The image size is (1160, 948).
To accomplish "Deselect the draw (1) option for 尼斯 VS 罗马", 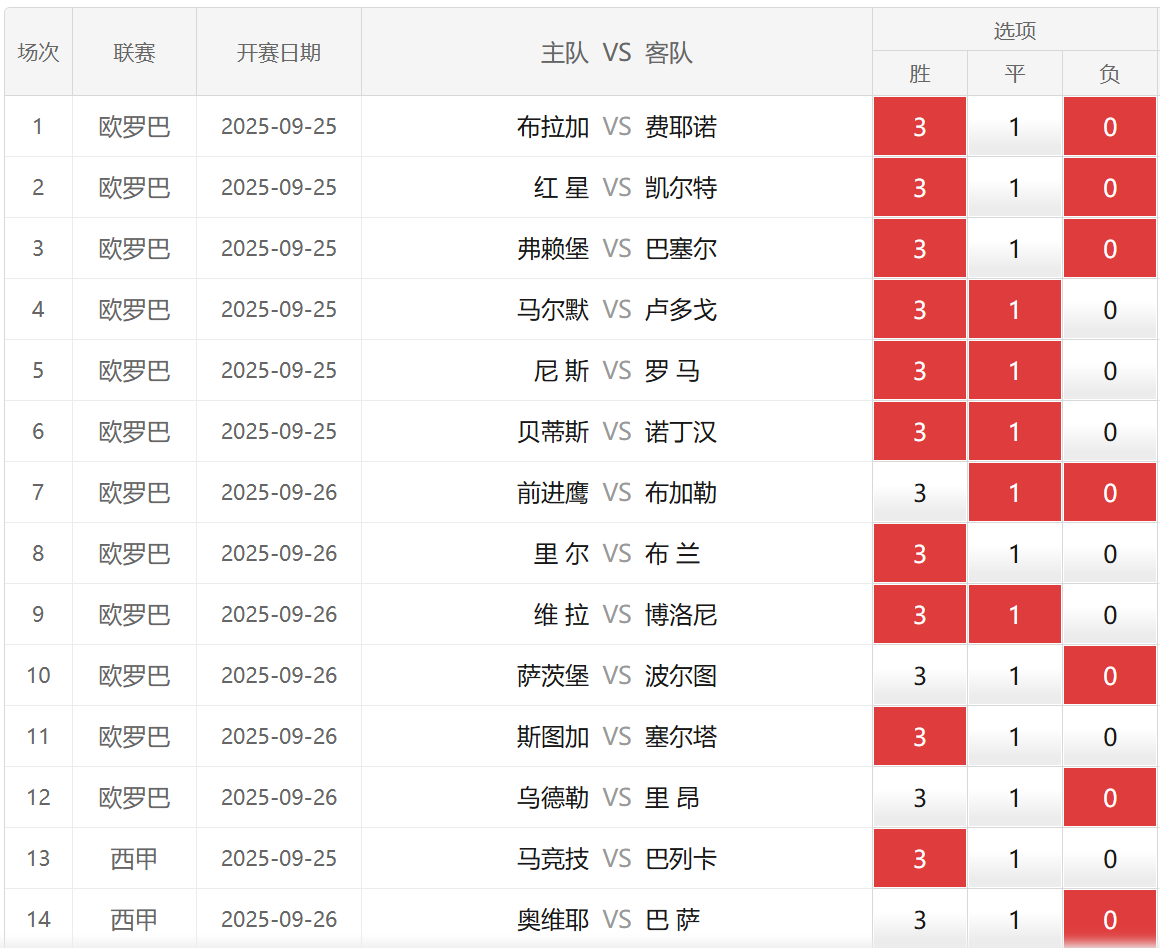I will pos(1014,371).
